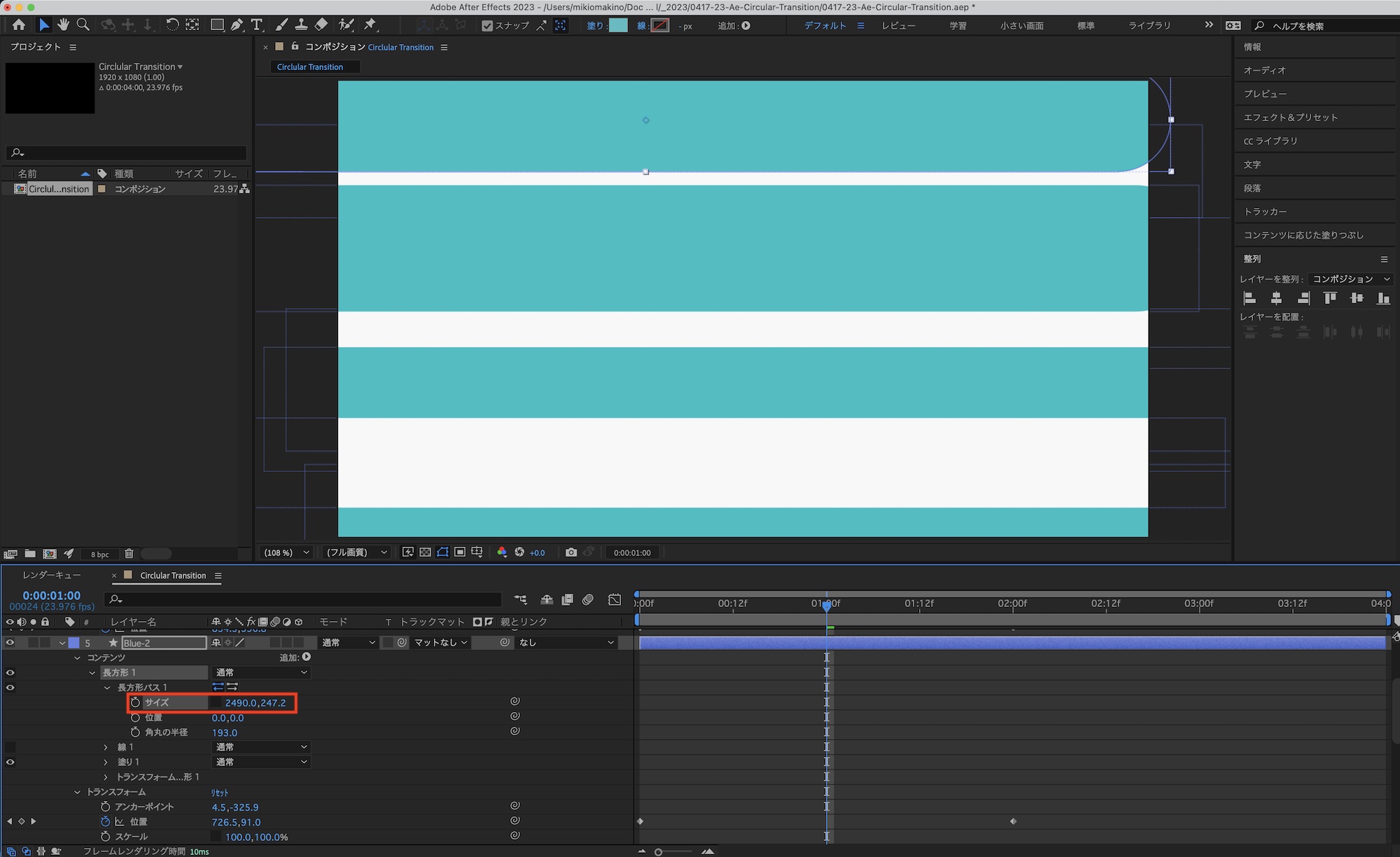The height and width of the screenshot is (857, 1400).
Task: Select the Zoom magnifier tool
Action: tap(83, 25)
